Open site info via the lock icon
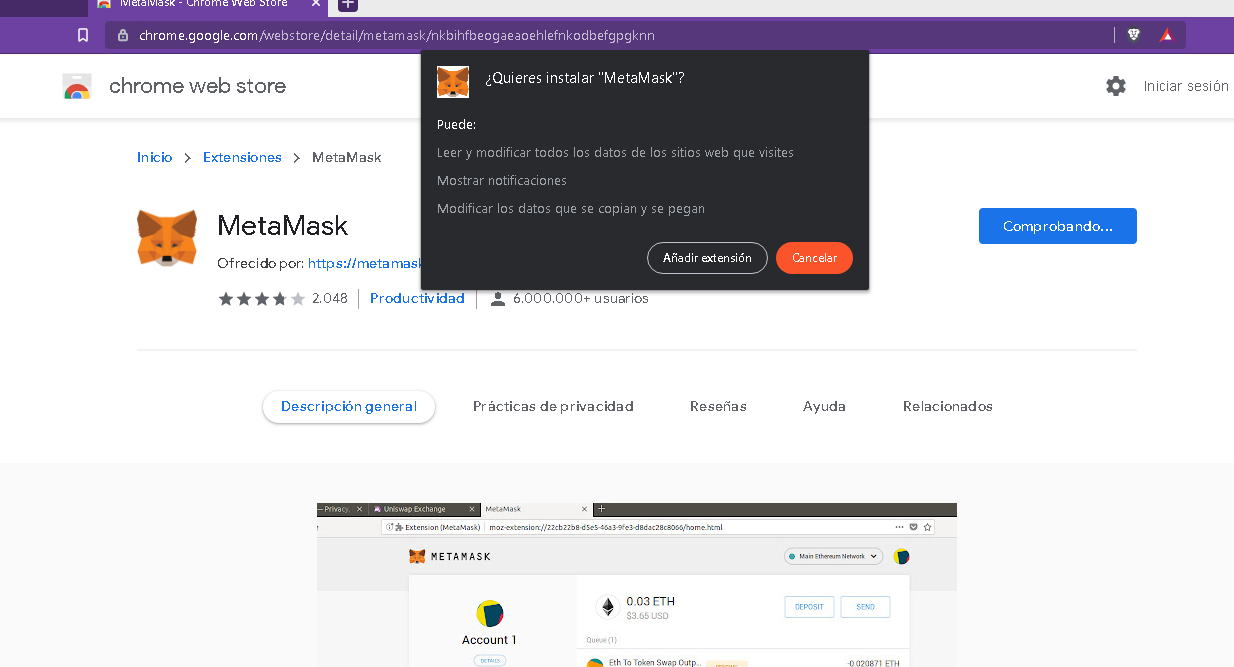 click(x=123, y=35)
